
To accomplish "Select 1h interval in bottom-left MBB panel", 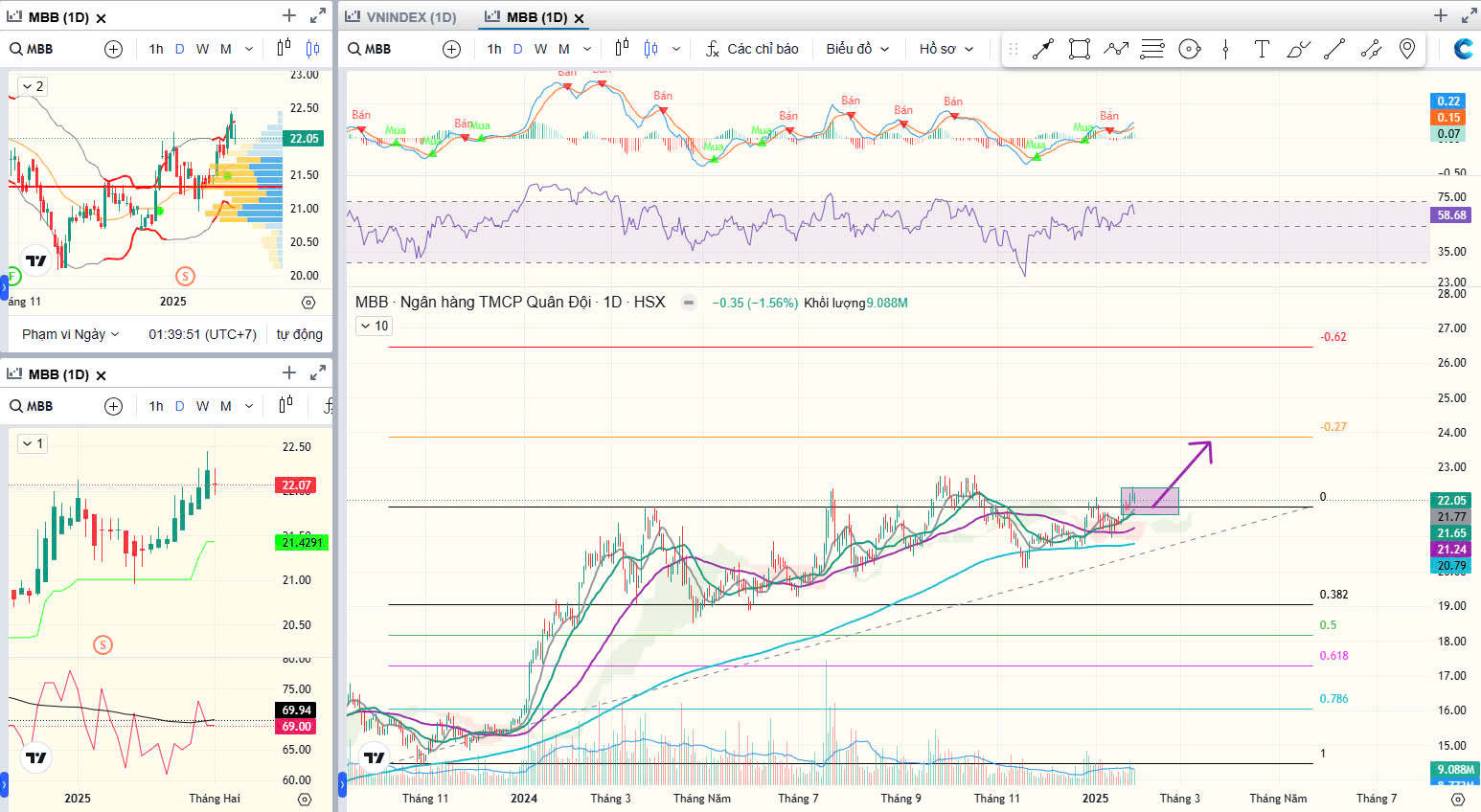I will (156, 406).
